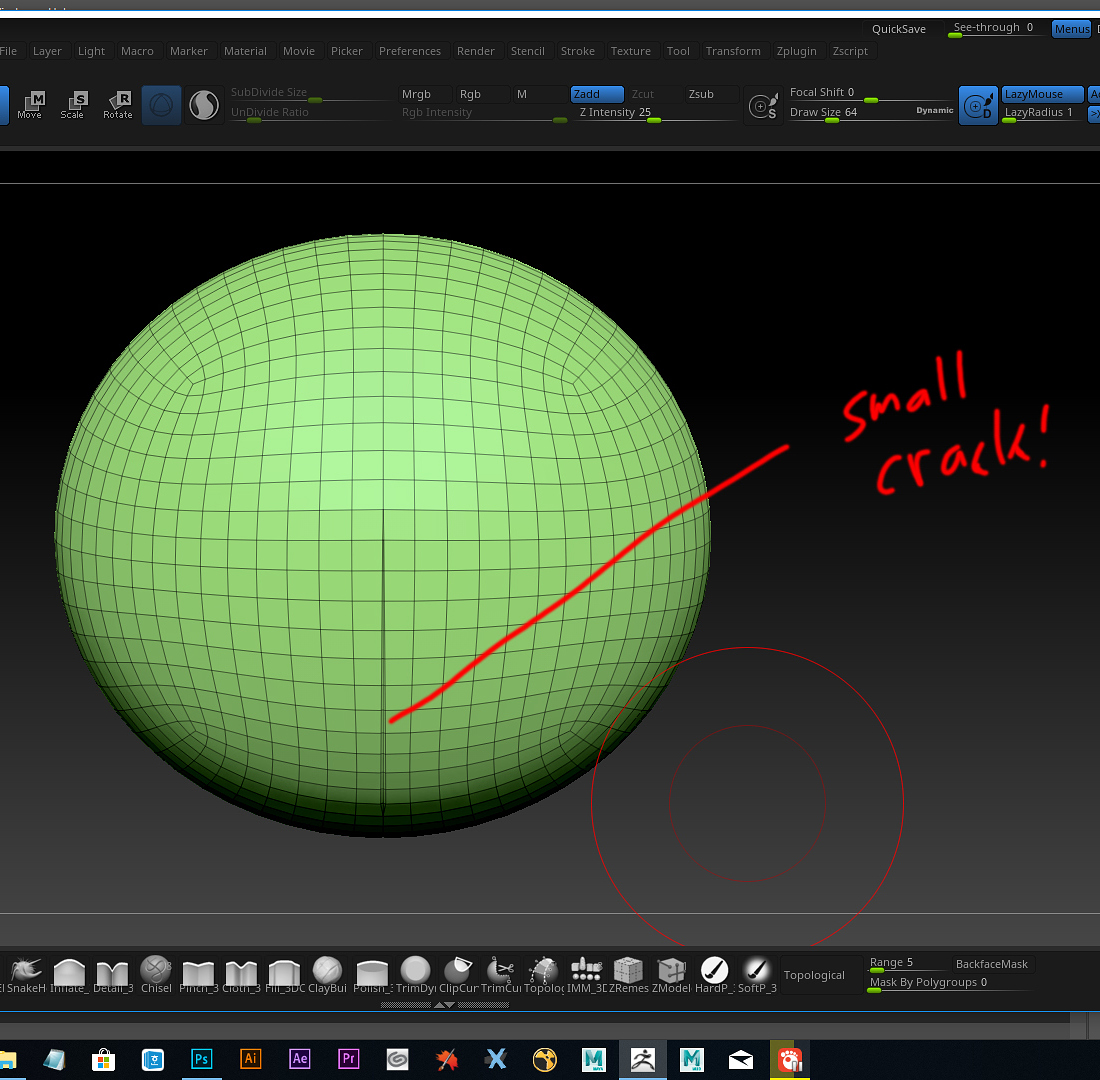
Task: Select the ClipCurve brush
Action: 458,975
